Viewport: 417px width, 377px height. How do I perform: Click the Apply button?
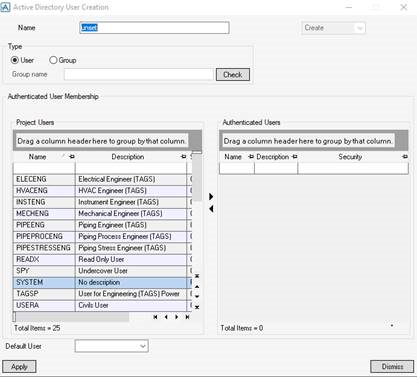coord(19,367)
